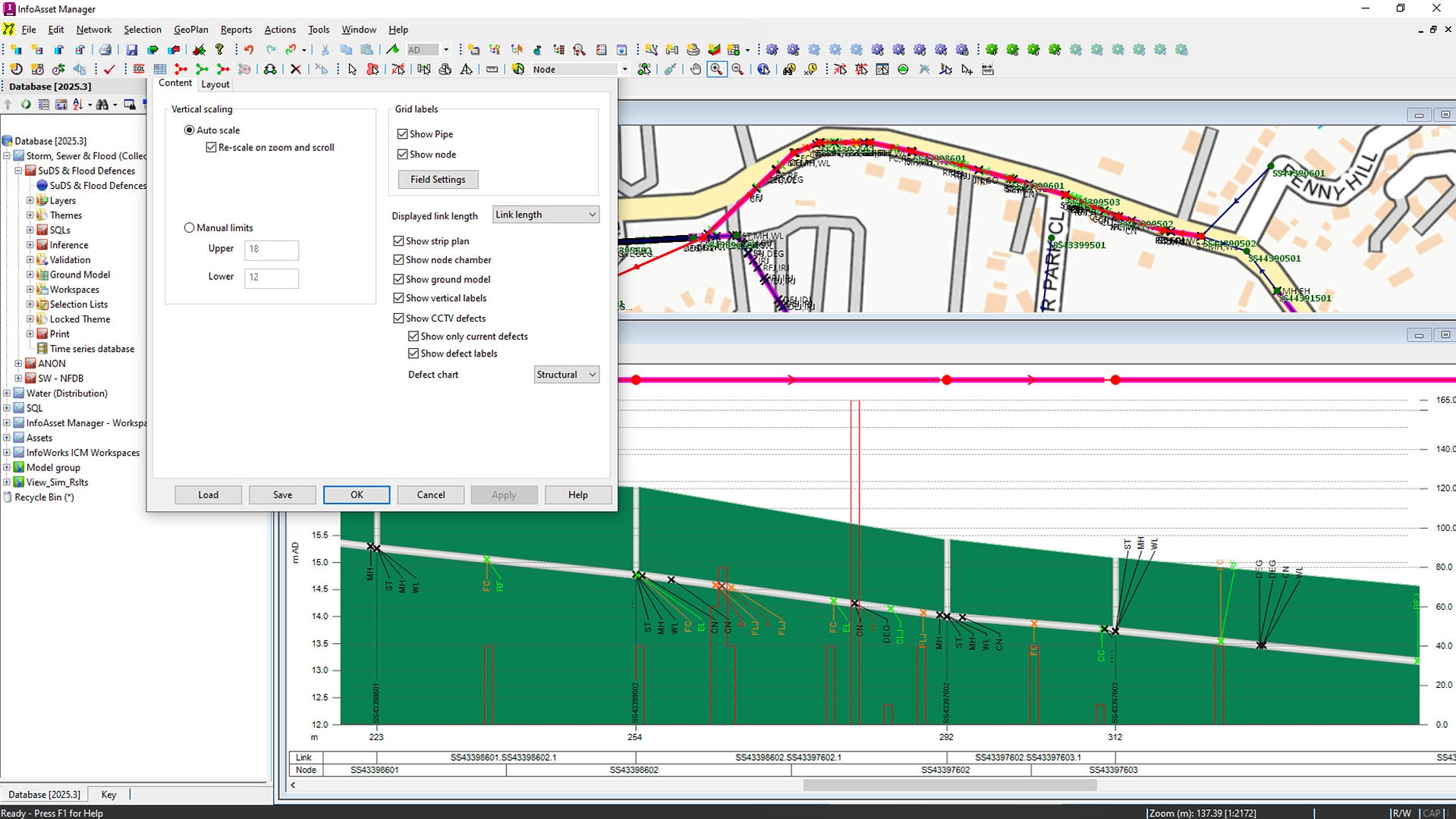Select the hand Pan tool

pyautogui.click(x=695, y=70)
